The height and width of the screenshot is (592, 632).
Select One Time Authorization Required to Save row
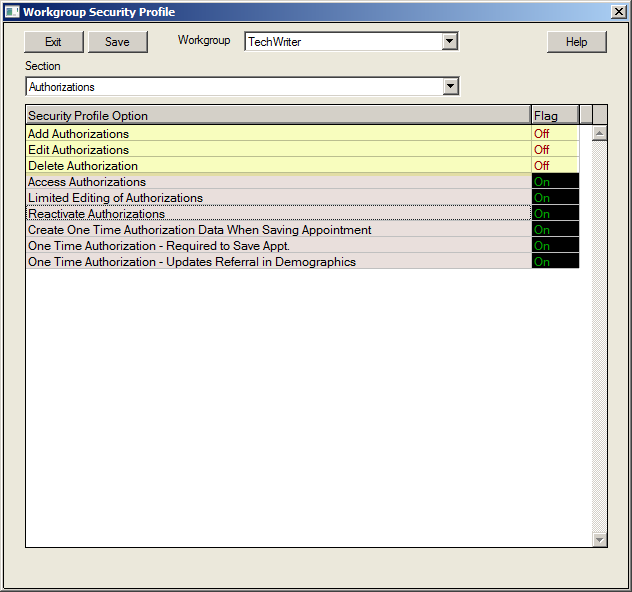[278, 246]
